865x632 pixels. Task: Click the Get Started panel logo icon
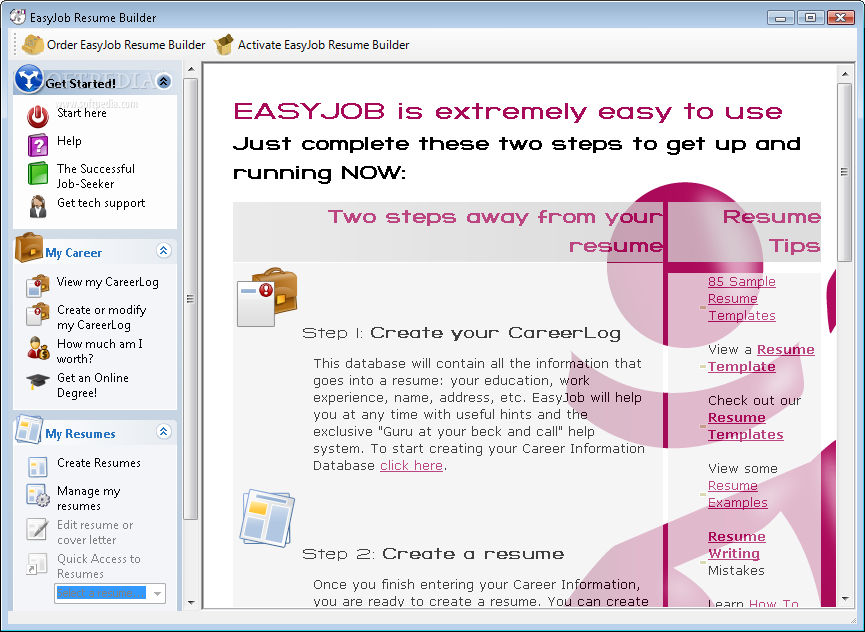point(29,79)
